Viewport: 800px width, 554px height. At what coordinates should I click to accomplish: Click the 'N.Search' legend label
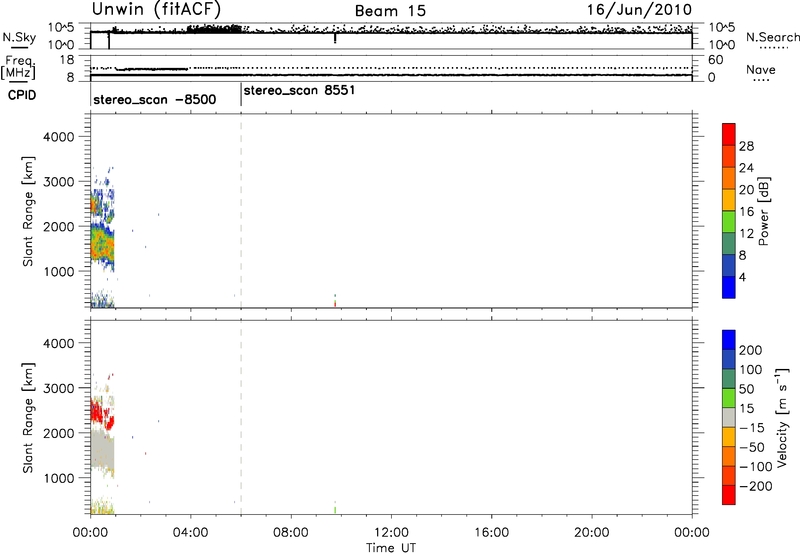[772, 37]
